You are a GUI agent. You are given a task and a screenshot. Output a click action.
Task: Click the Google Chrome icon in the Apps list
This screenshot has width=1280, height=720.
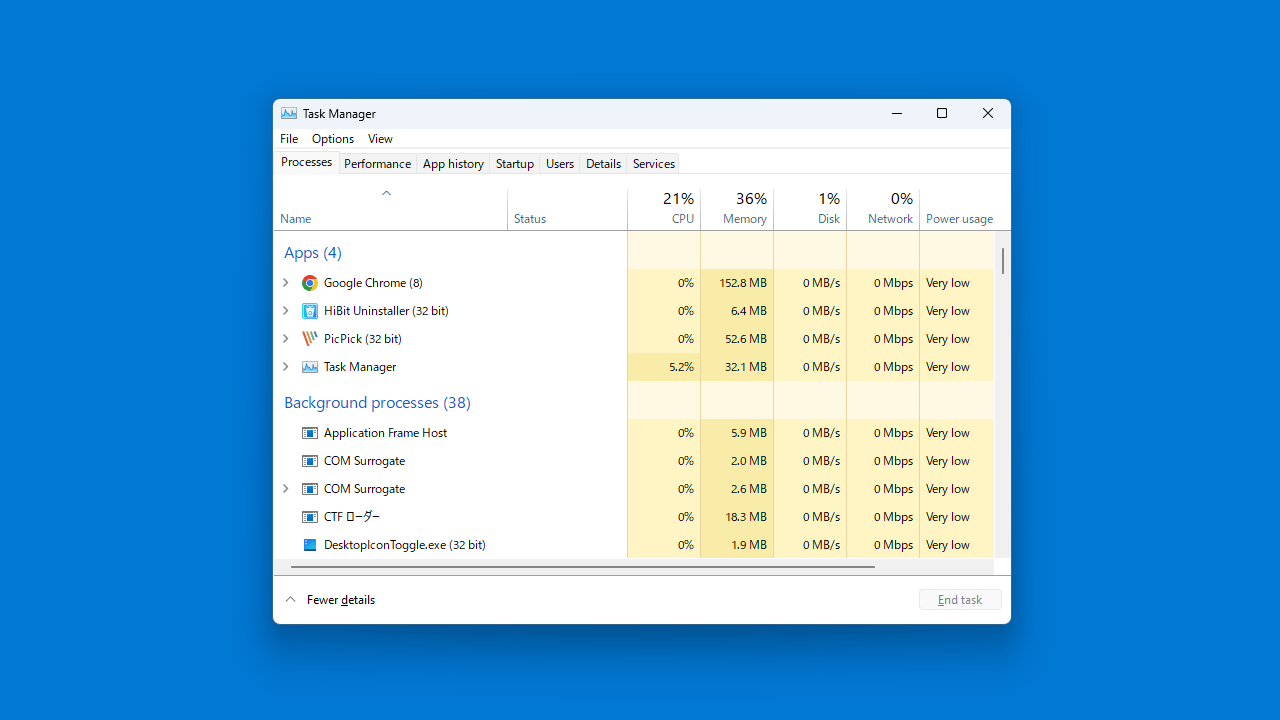click(310, 283)
